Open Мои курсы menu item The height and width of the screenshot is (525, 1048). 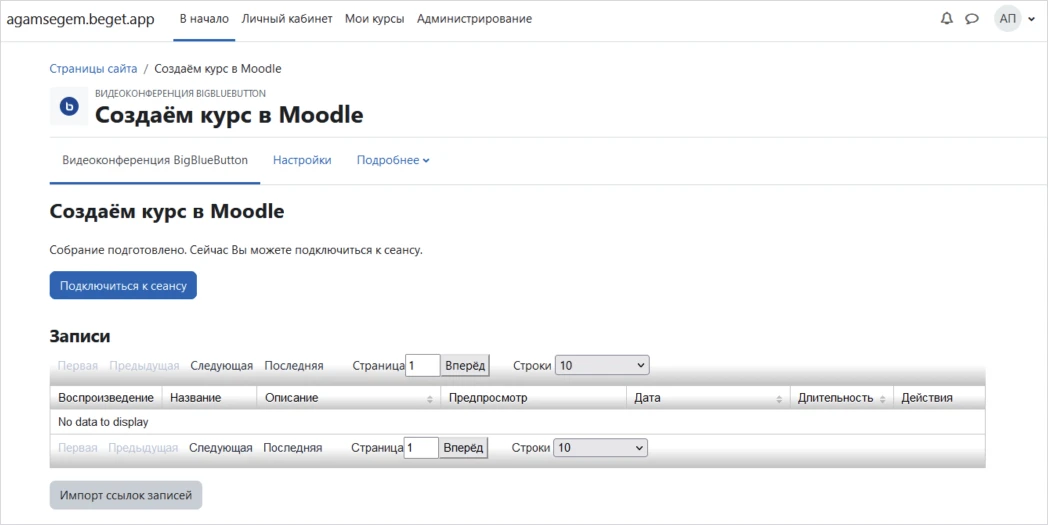click(x=374, y=19)
